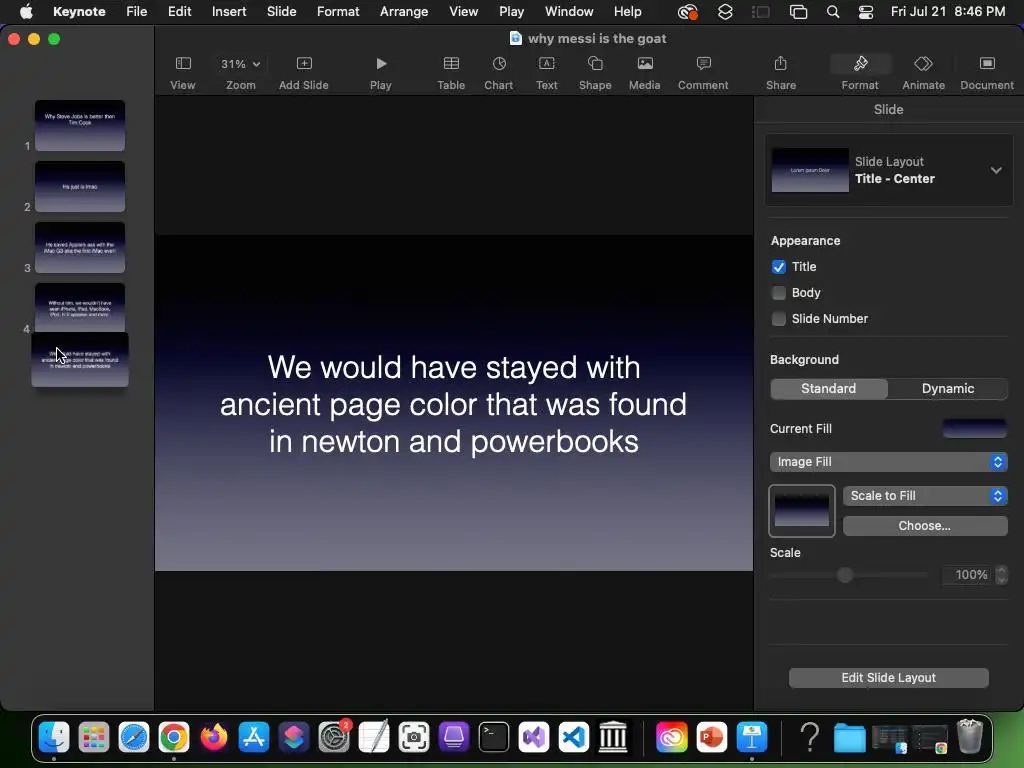Open the Insert menu
The height and width of the screenshot is (768, 1024).
pos(229,12)
